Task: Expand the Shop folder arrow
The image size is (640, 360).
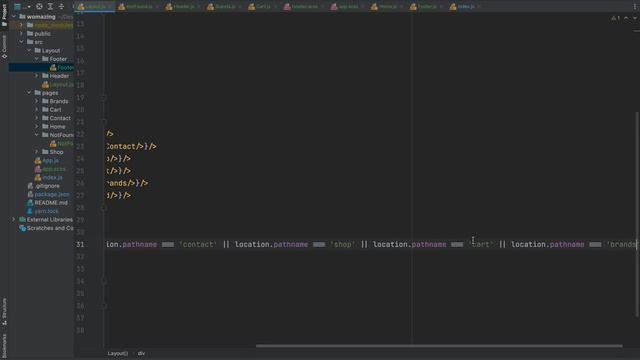Action: coord(37,152)
